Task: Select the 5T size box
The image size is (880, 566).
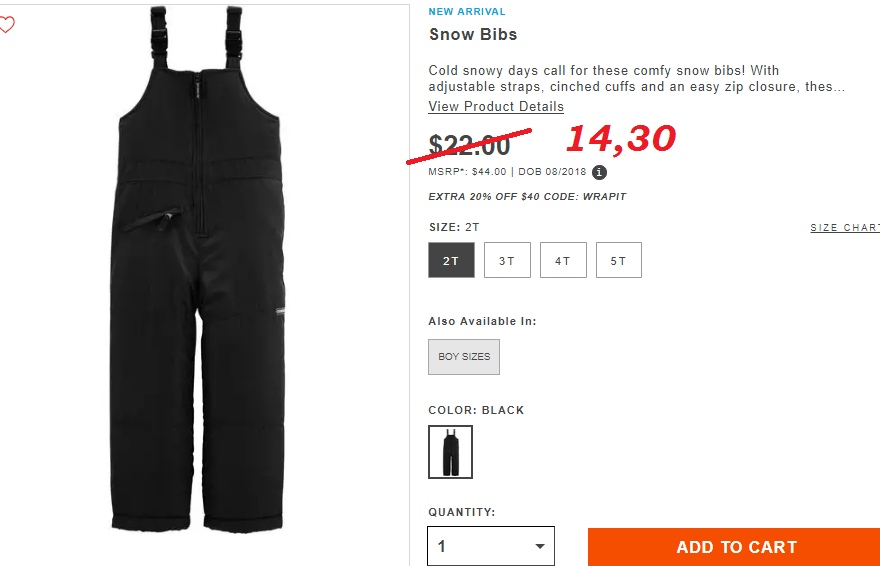Action: (618, 260)
